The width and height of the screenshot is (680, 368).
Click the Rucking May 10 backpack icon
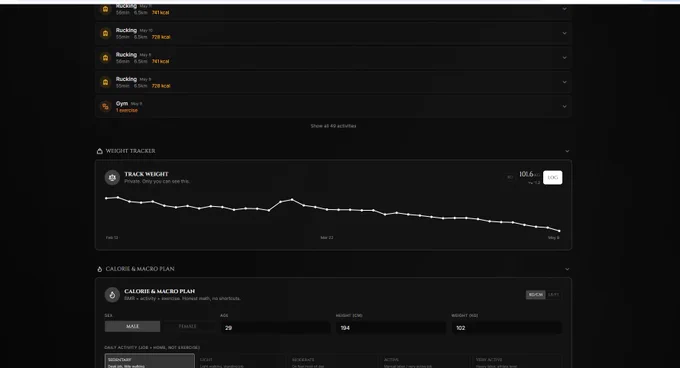coord(105,33)
